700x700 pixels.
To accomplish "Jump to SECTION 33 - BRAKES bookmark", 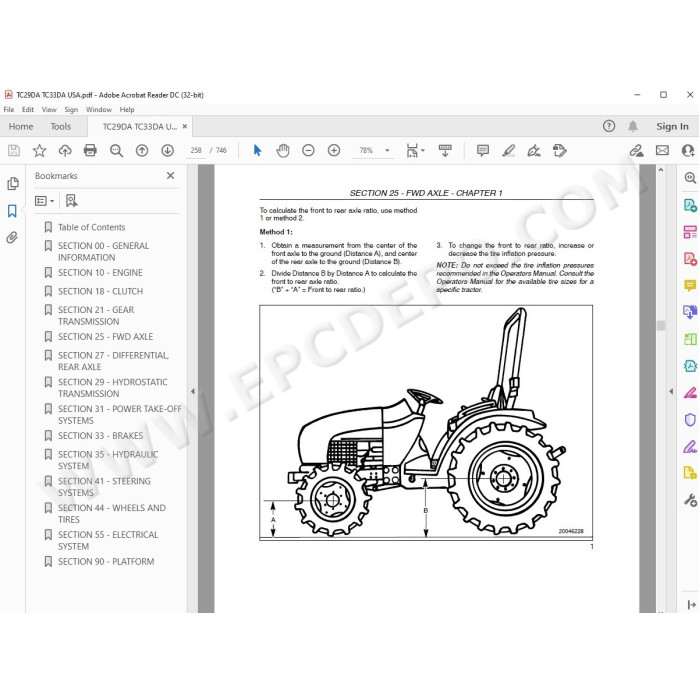I will coord(100,436).
